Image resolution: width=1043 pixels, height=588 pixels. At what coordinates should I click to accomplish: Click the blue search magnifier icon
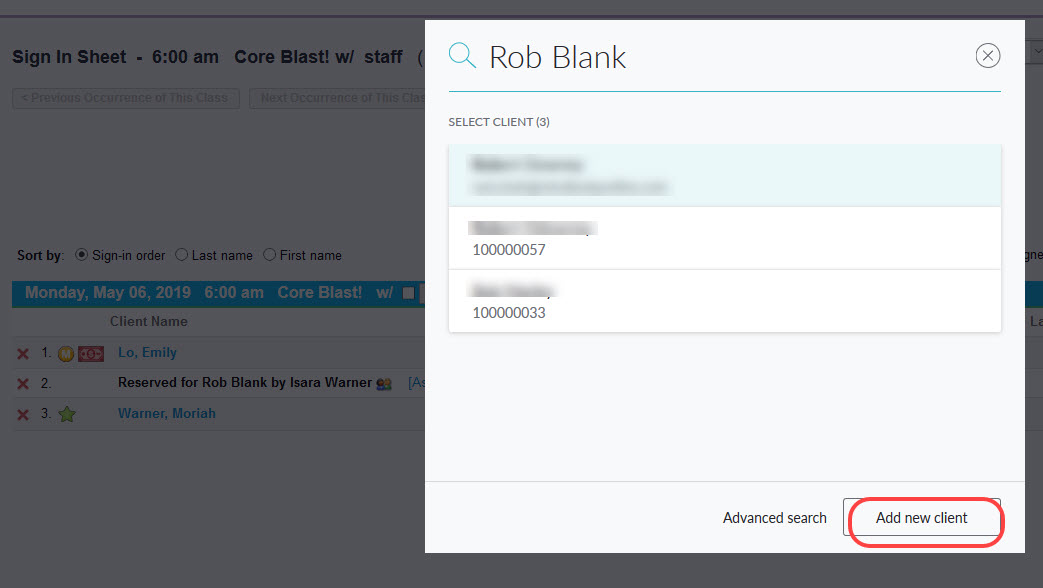(x=461, y=56)
